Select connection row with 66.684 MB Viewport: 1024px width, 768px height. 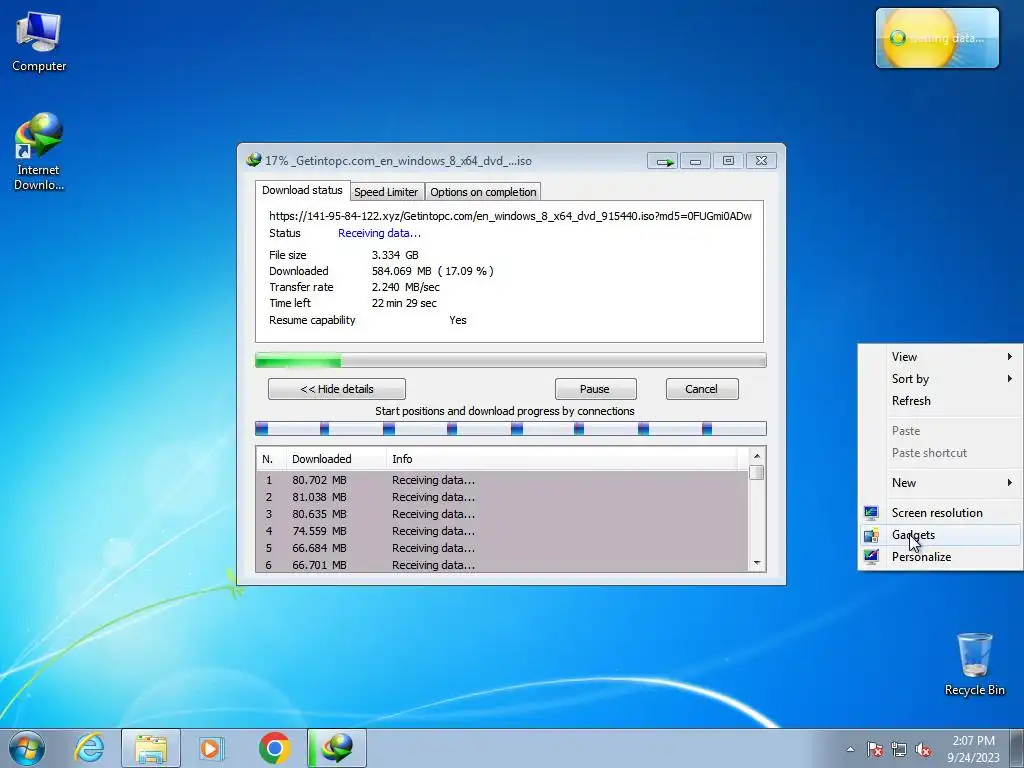[x=502, y=548]
